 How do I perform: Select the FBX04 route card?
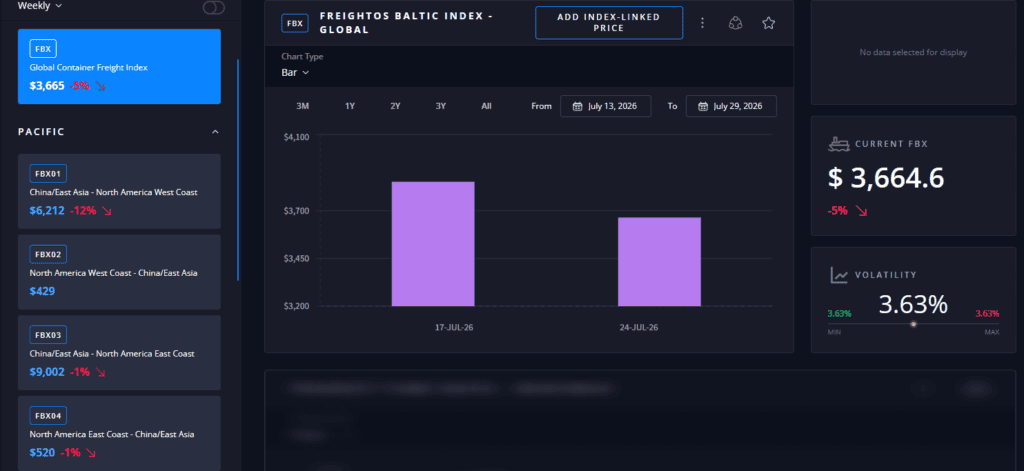point(119,432)
